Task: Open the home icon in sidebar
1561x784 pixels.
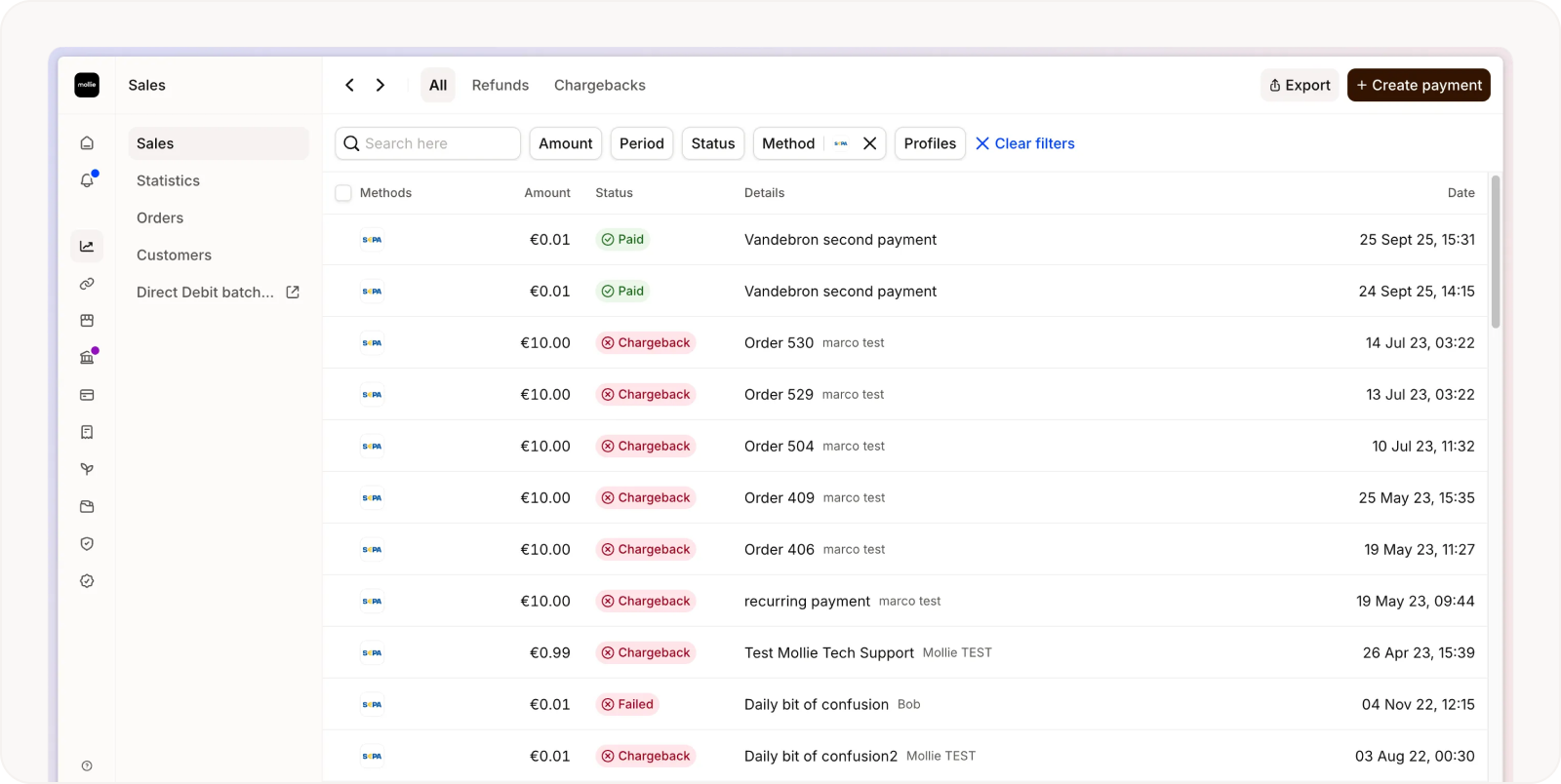Action: point(87,143)
